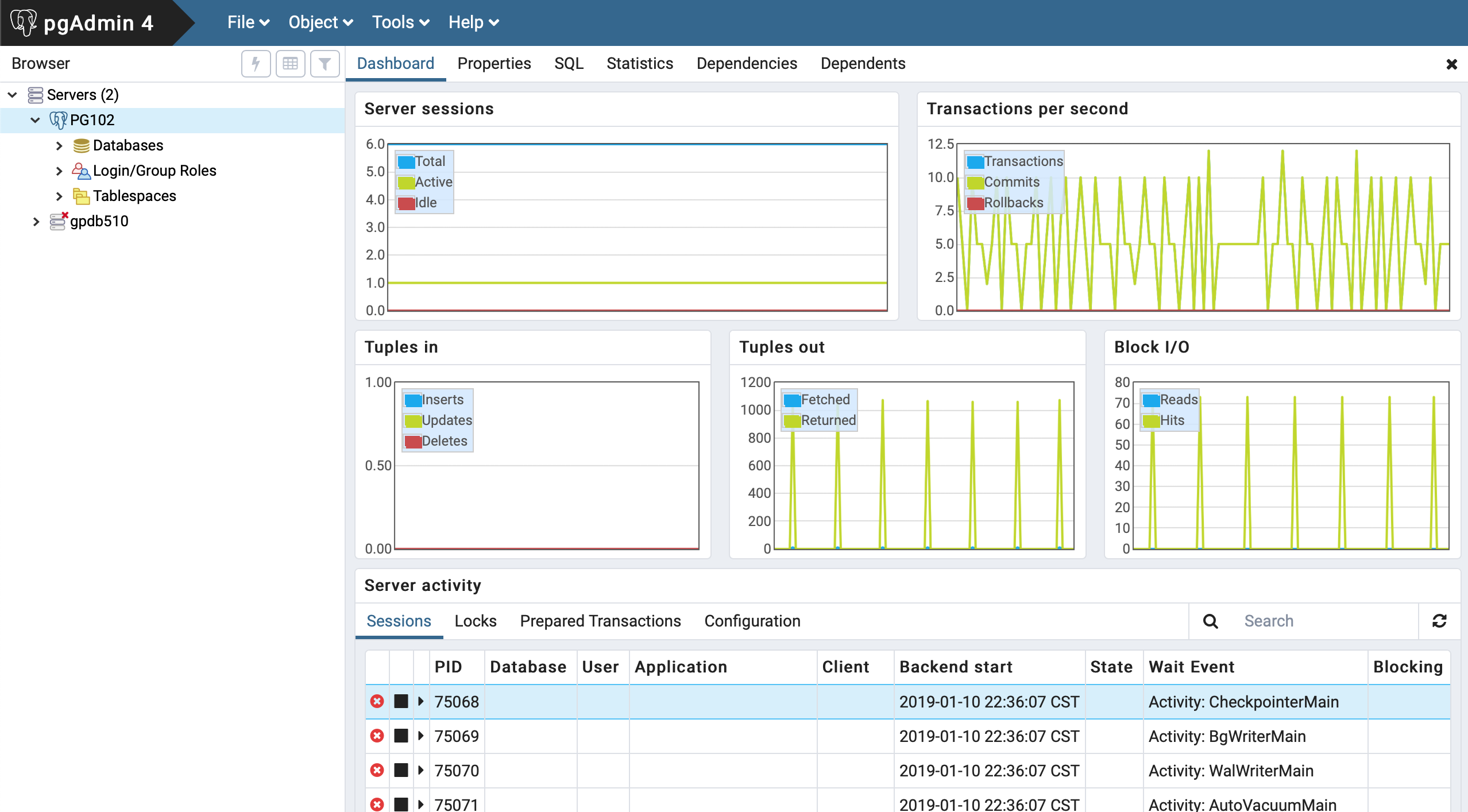Screen dimensions: 1468x812
Task: Terminate session with PID 75070
Action: (377, 770)
